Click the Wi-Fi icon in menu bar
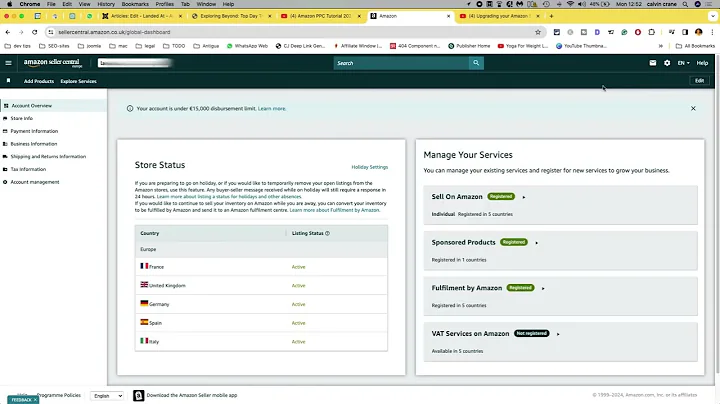Image resolution: width=720 pixels, height=404 pixels. coord(570,4)
